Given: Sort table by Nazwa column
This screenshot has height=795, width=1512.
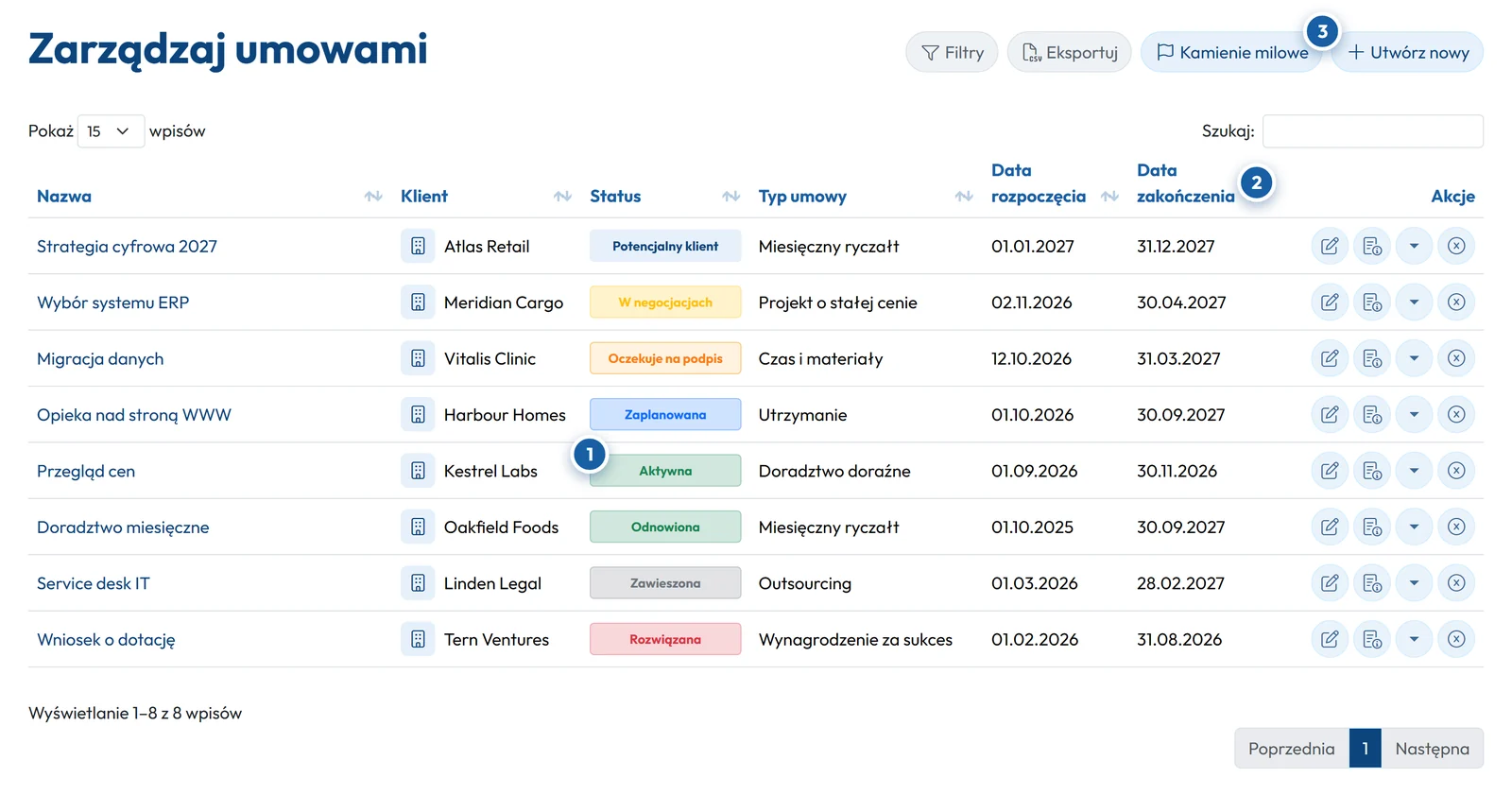Looking at the screenshot, I should tap(64, 196).
